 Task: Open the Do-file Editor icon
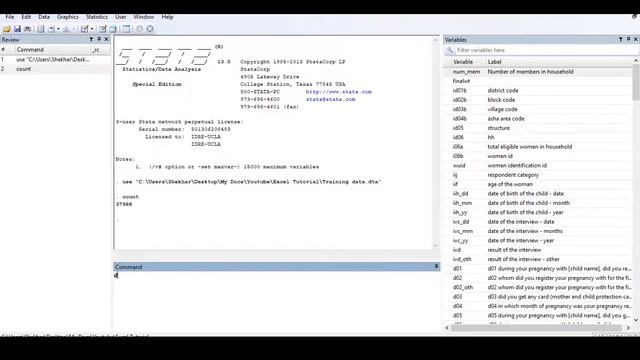(84, 29)
